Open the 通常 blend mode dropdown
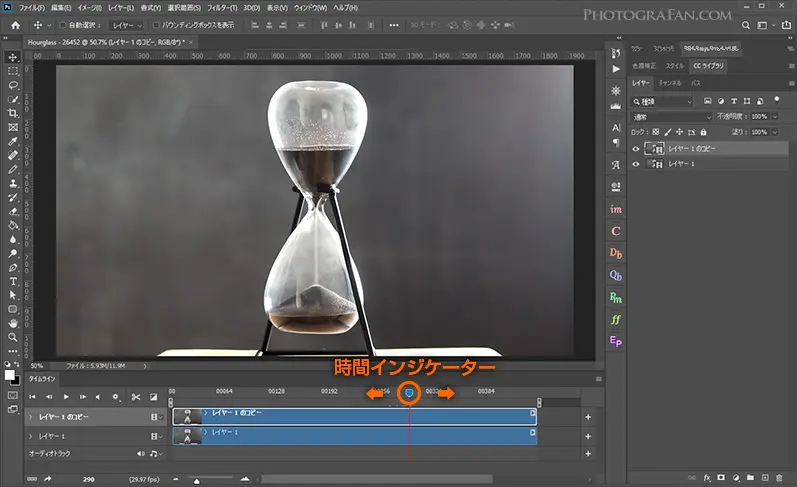Viewport: 797px width, 487px height. (671, 117)
